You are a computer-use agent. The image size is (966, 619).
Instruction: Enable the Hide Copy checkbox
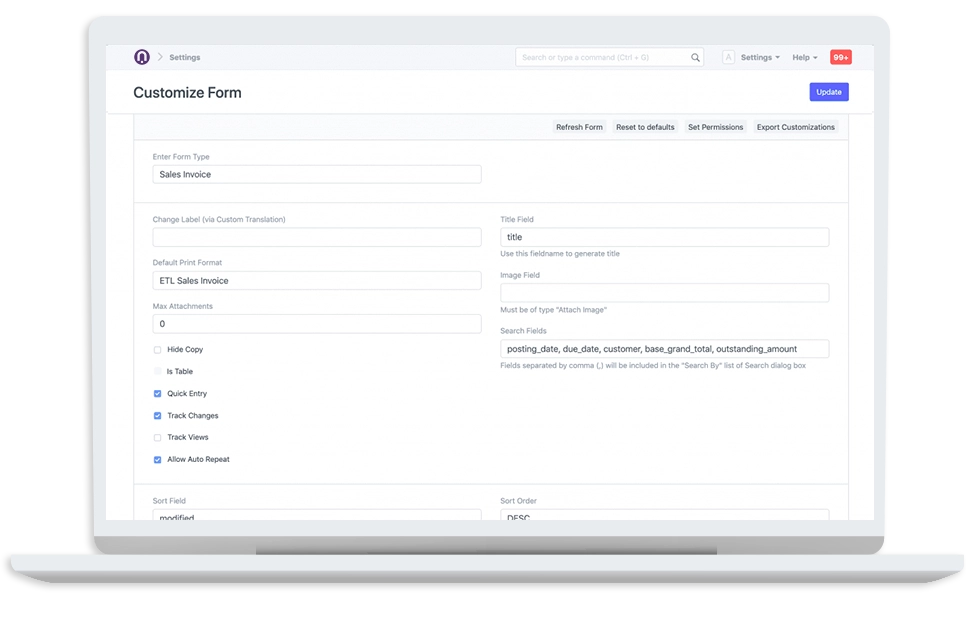157,349
